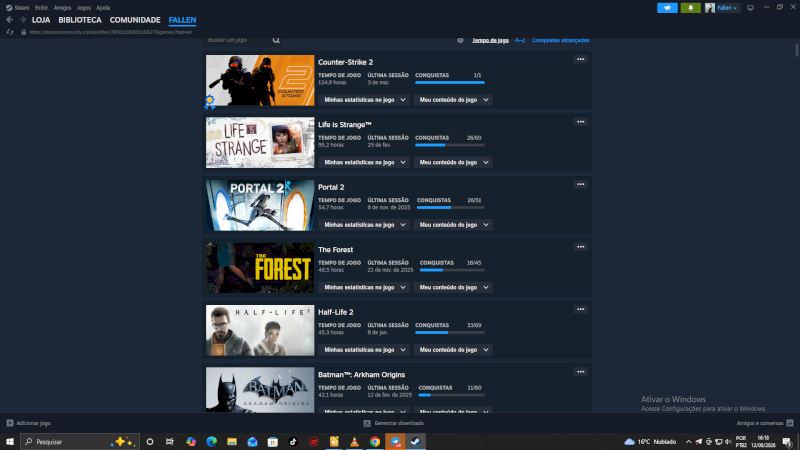This screenshot has width=800, height=450.
Task: Open the more options for Half-Life 2
Action: point(581,309)
